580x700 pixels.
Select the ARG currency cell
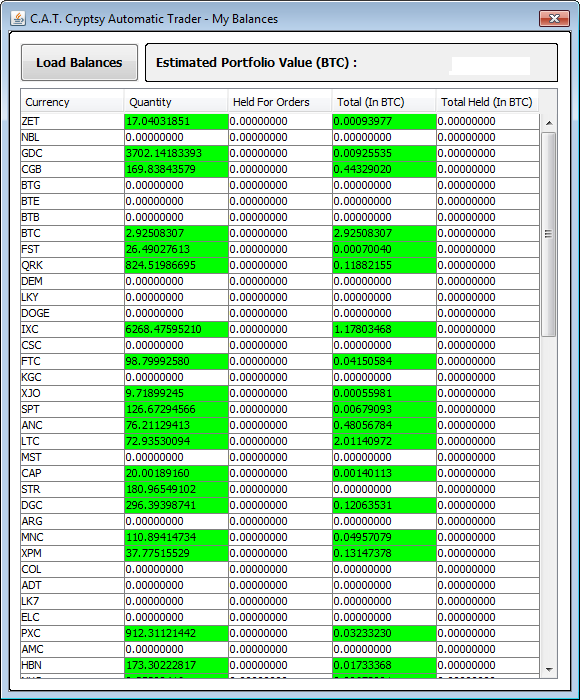pyautogui.click(x=72, y=521)
